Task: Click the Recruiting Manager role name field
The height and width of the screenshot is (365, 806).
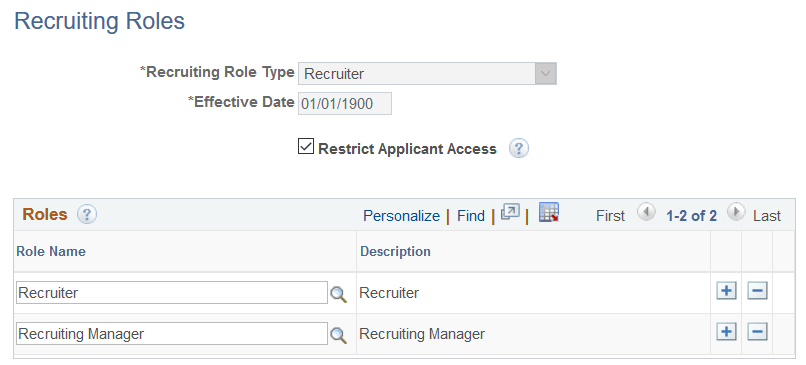Action: [172, 334]
